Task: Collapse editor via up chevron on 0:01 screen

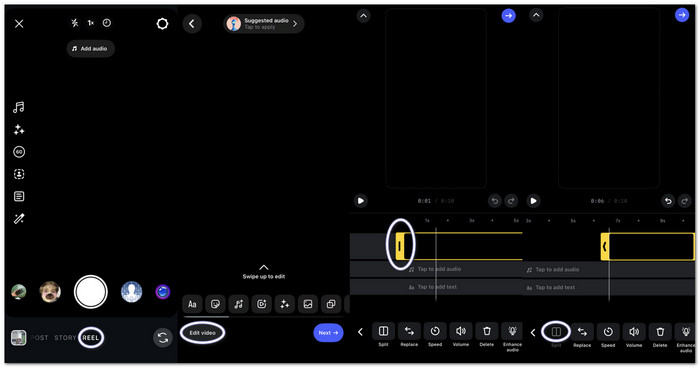Action: pyautogui.click(x=363, y=16)
